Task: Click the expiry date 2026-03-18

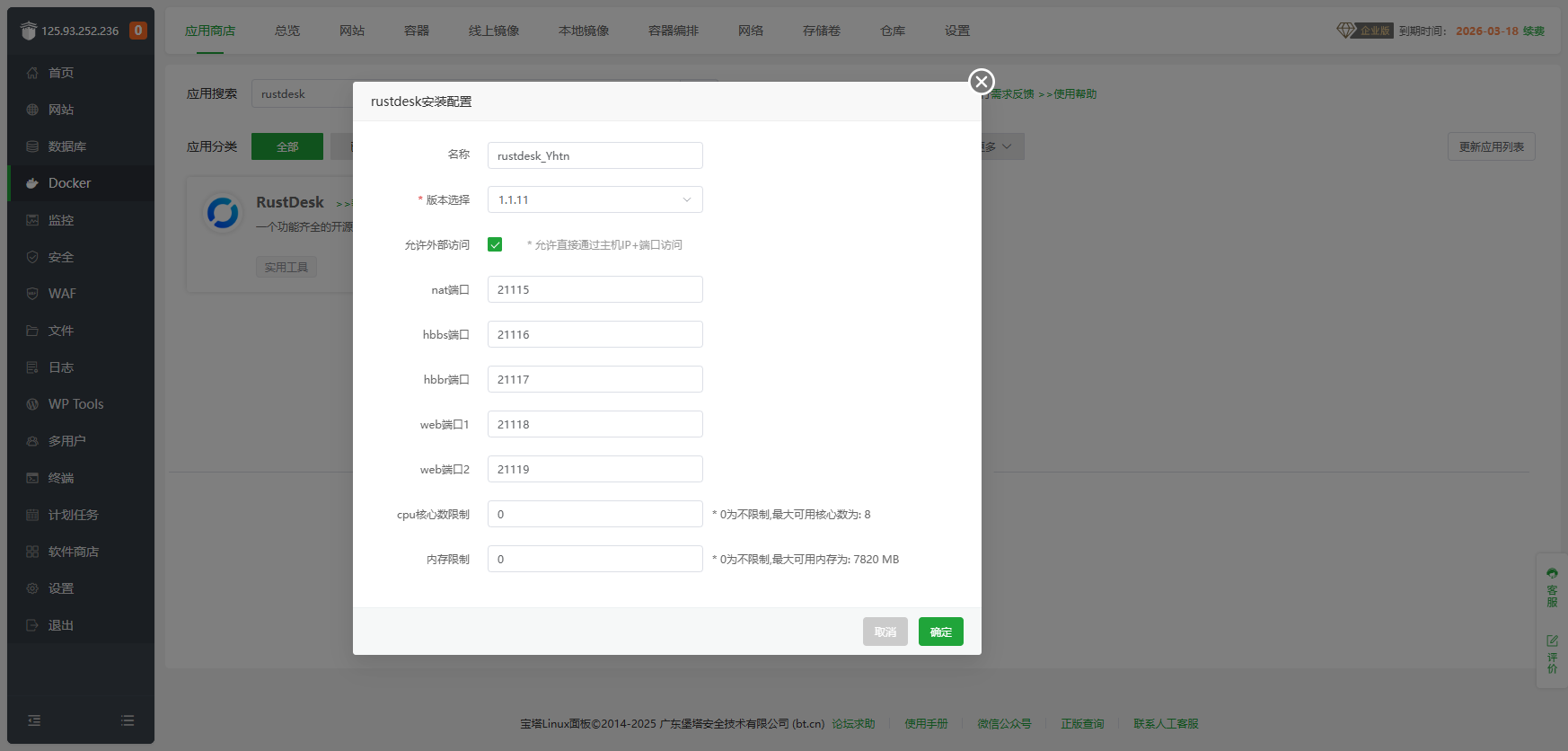Action: tap(1487, 31)
